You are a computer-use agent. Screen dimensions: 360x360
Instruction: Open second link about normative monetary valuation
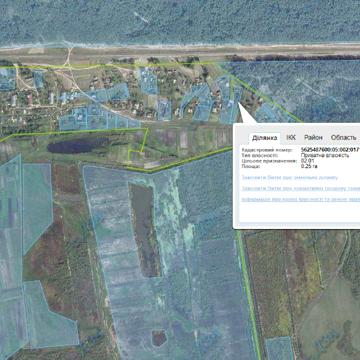[x=301, y=189]
